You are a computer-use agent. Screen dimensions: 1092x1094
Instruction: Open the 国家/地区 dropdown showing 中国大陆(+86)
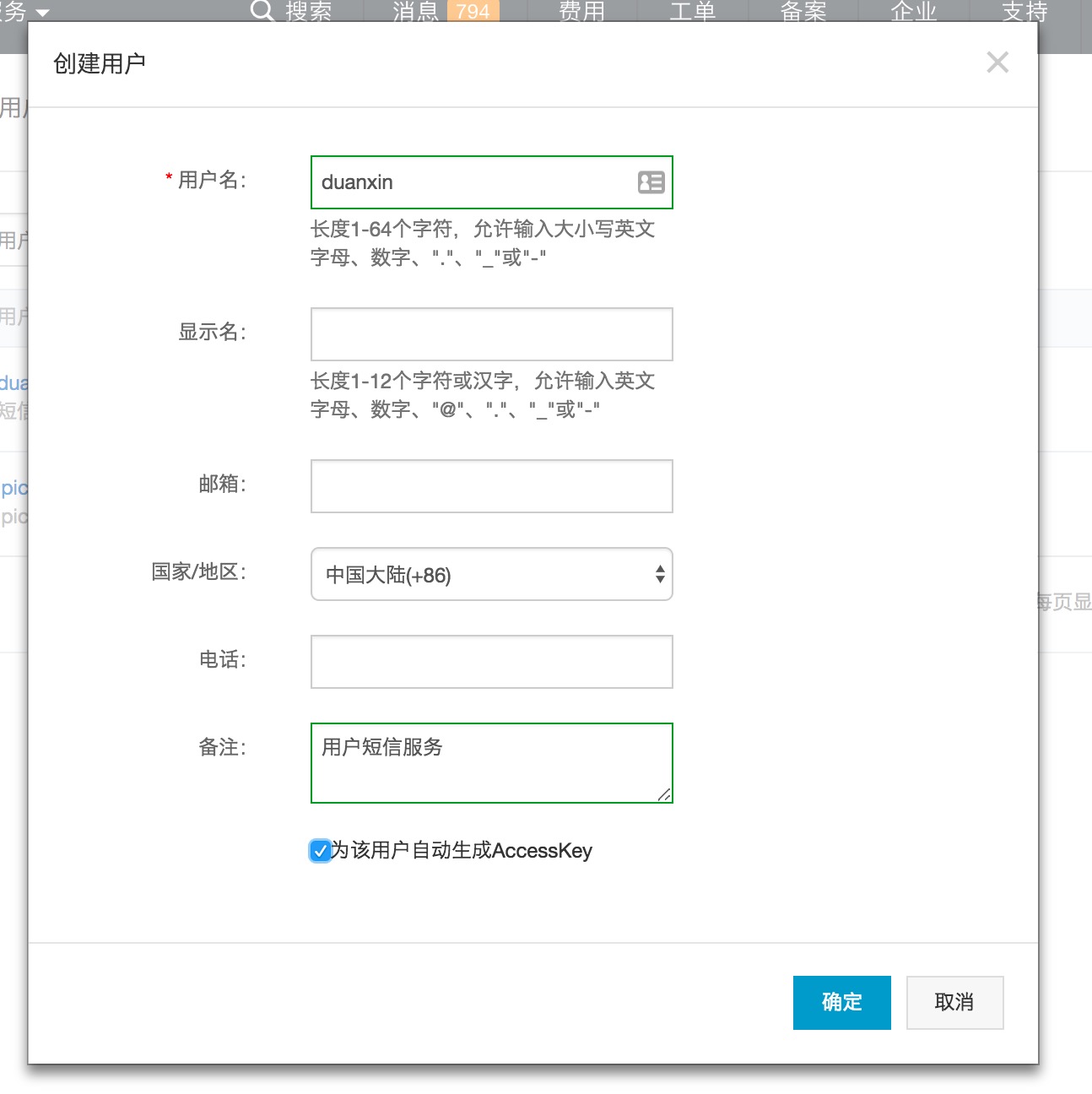pyautogui.click(x=491, y=575)
